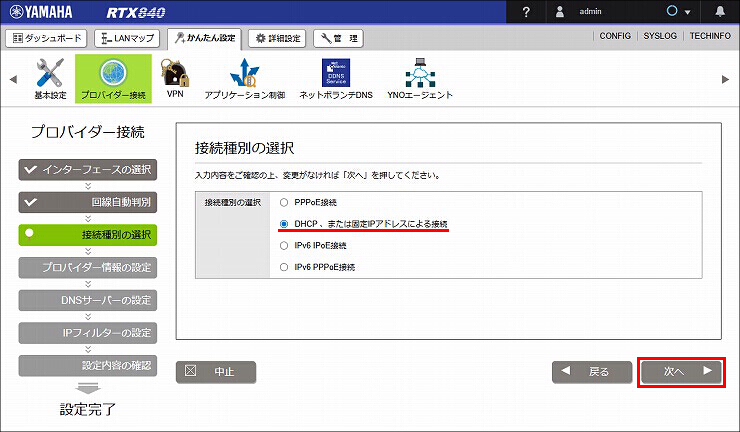Open the TECHINFO link
The height and width of the screenshot is (432, 740).
pos(710,36)
